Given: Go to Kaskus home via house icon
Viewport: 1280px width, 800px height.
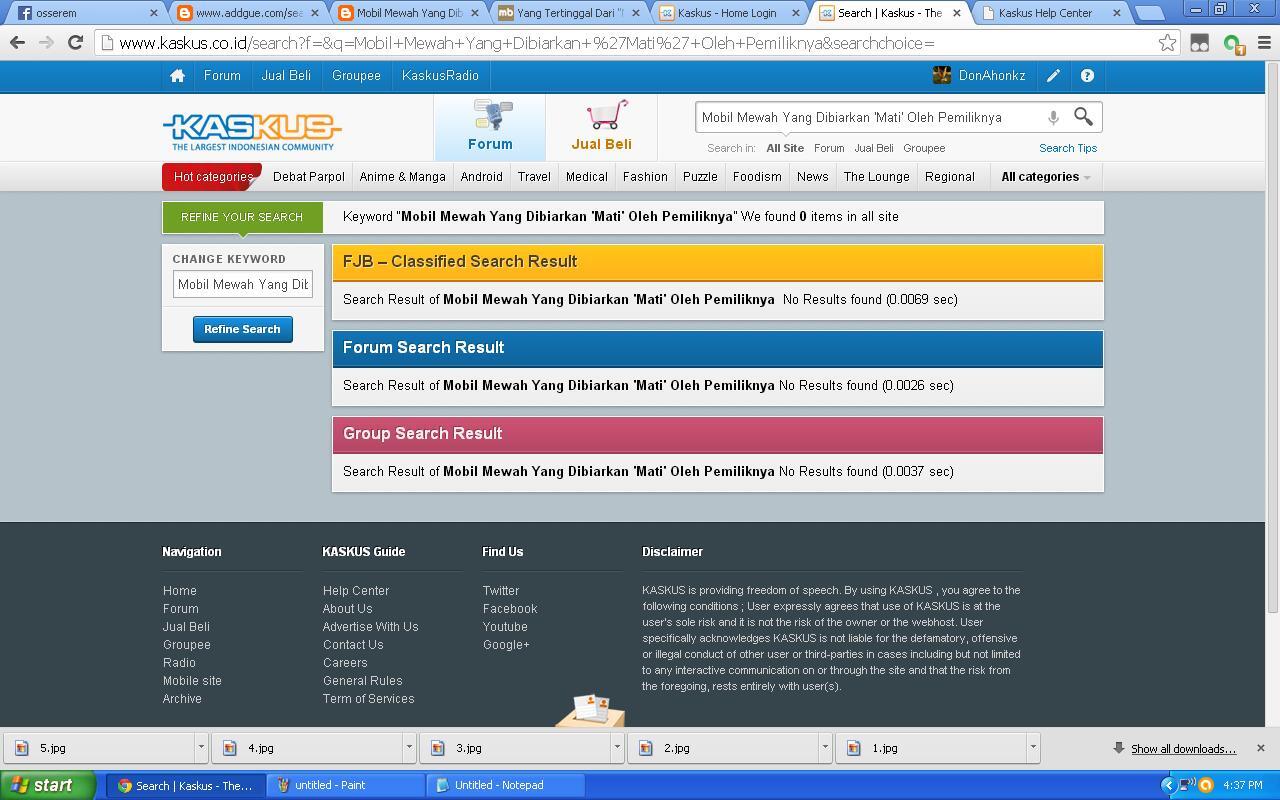Looking at the screenshot, I should click(x=177, y=76).
